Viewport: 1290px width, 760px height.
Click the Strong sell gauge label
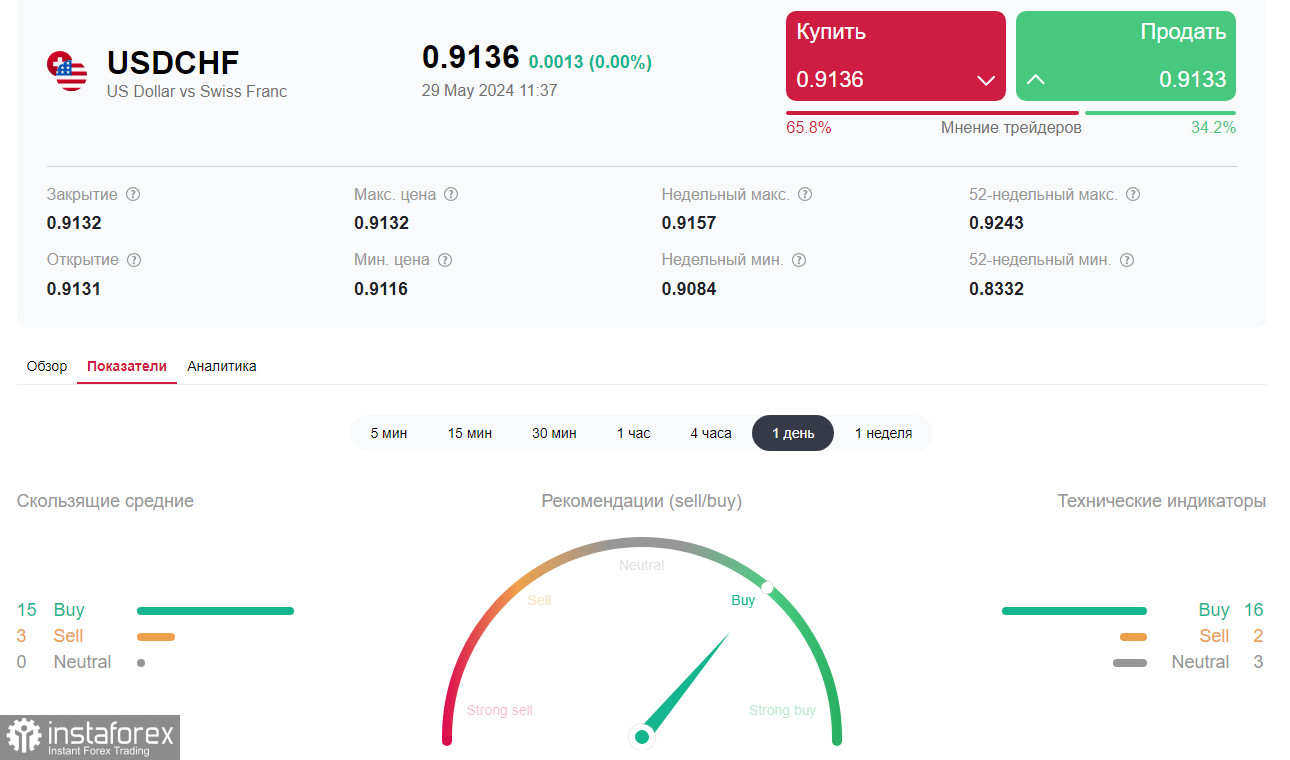[499, 711]
